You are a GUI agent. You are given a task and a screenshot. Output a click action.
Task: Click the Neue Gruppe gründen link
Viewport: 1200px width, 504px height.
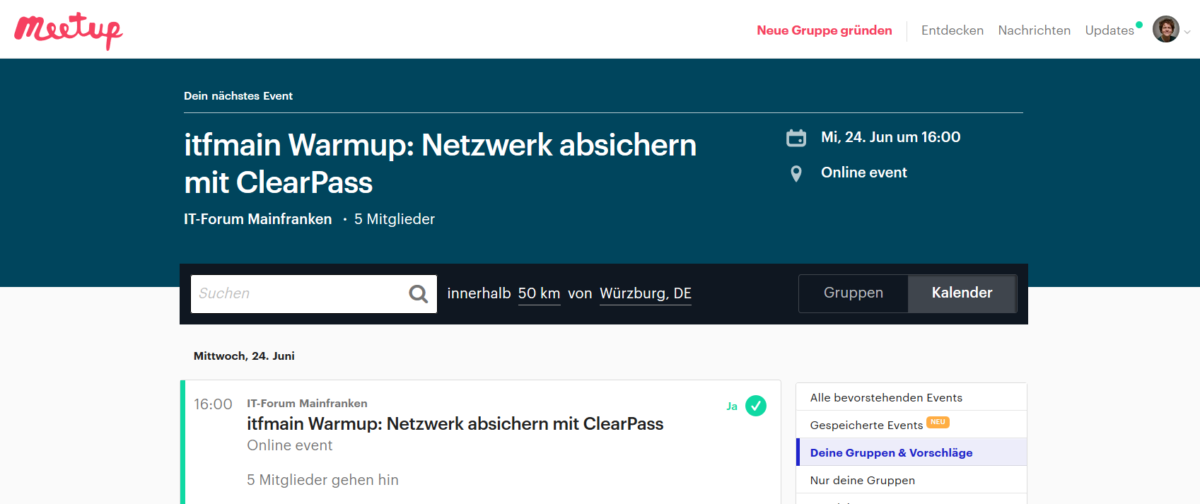coord(824,30)
